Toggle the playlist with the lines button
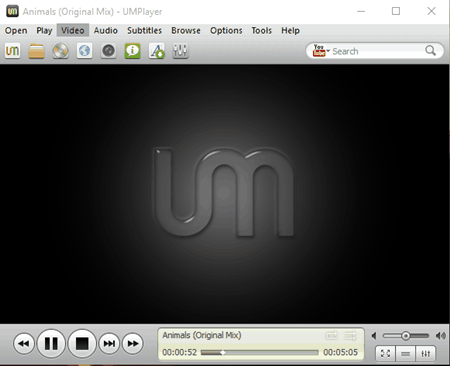 [406, 354]
